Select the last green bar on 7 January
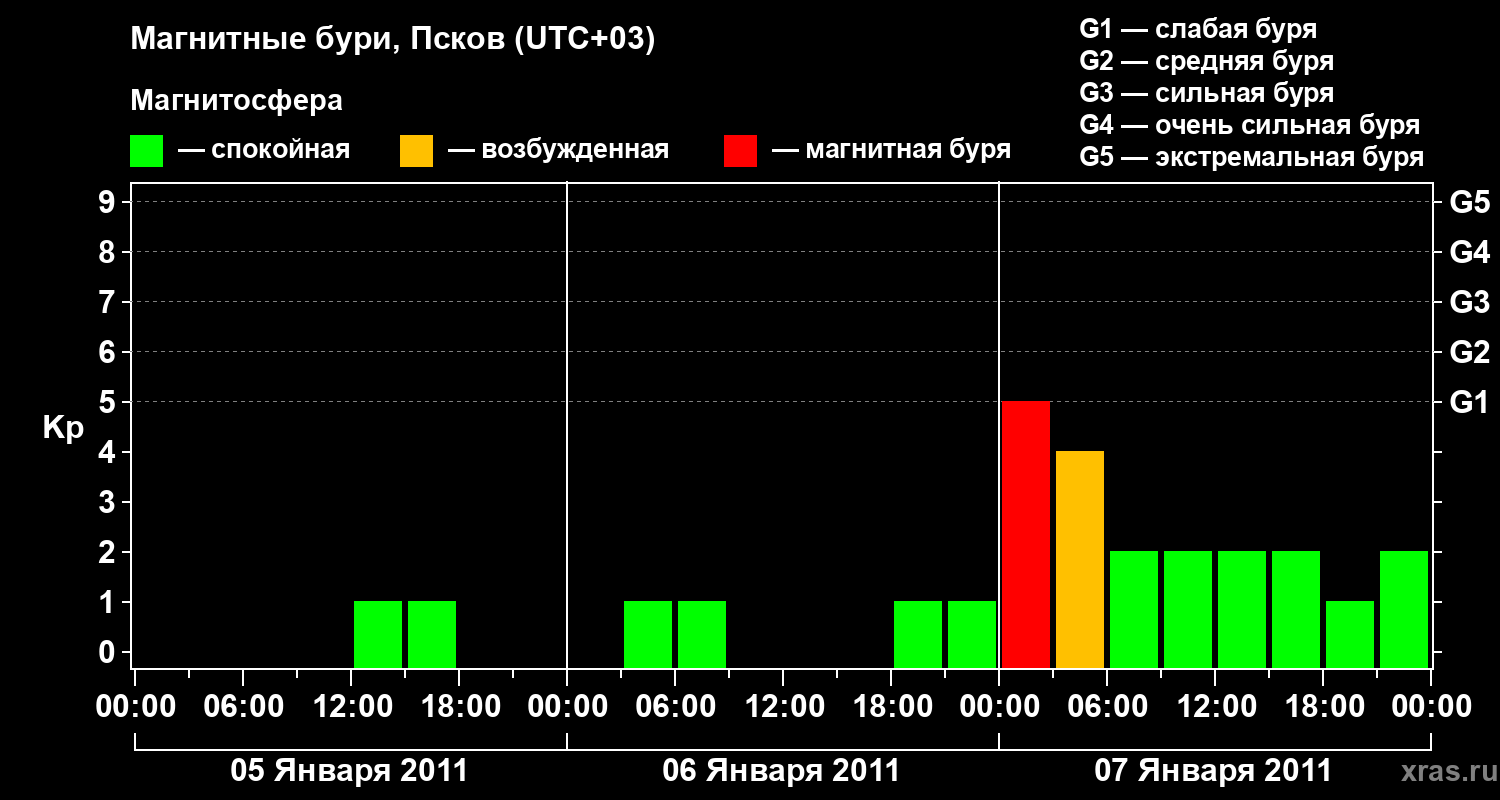This screenshot has width=1500, height=800. 1404,609
